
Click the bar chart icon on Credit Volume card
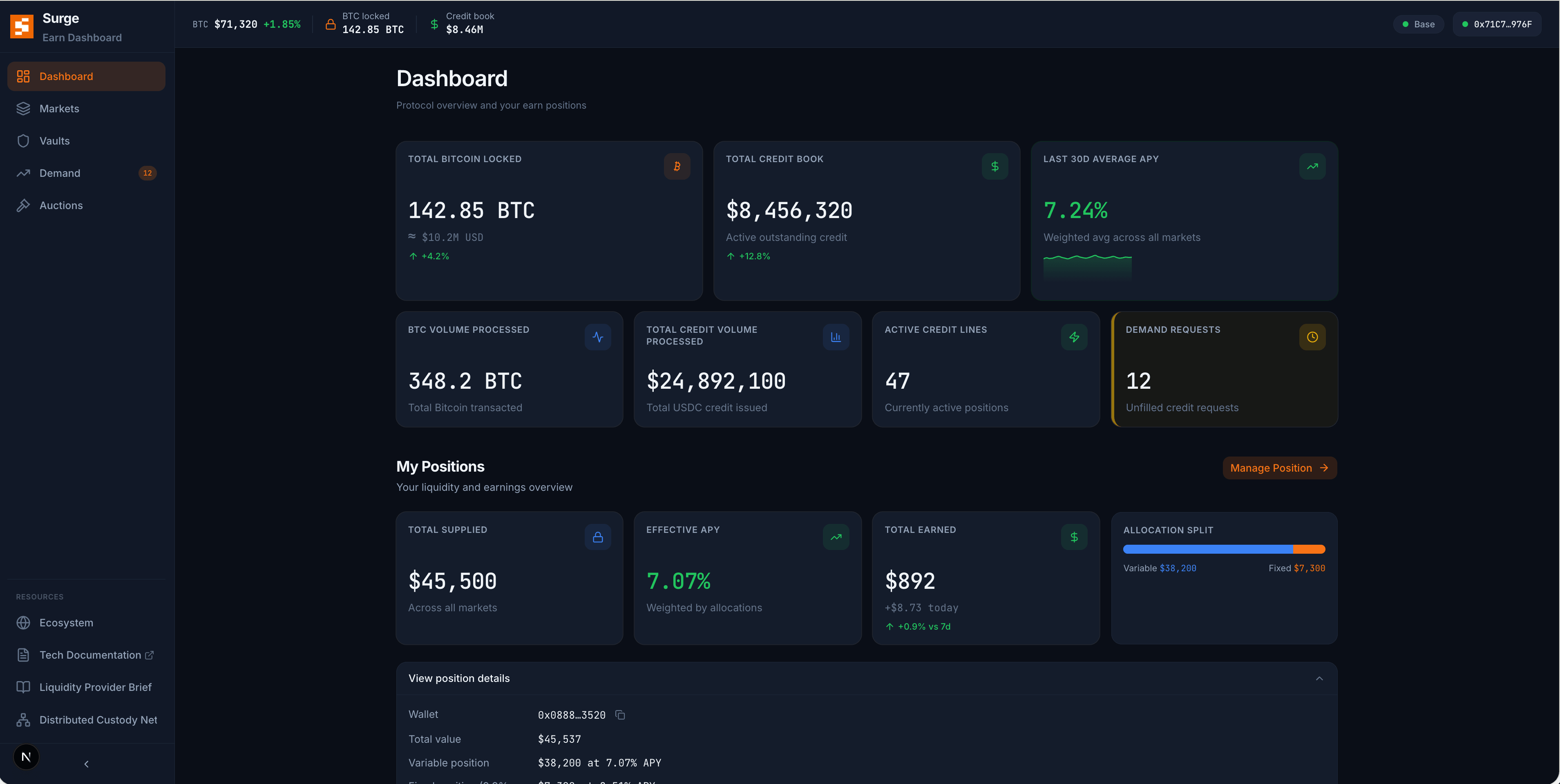pos(836,337)
